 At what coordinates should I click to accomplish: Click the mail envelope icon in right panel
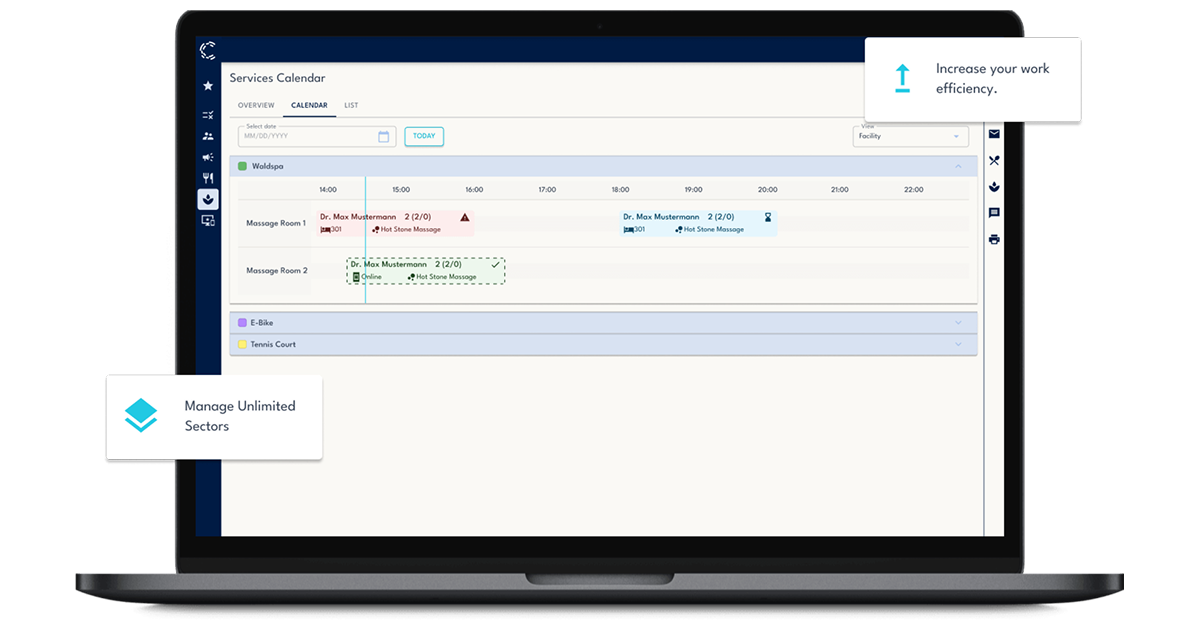coord(994,134)
